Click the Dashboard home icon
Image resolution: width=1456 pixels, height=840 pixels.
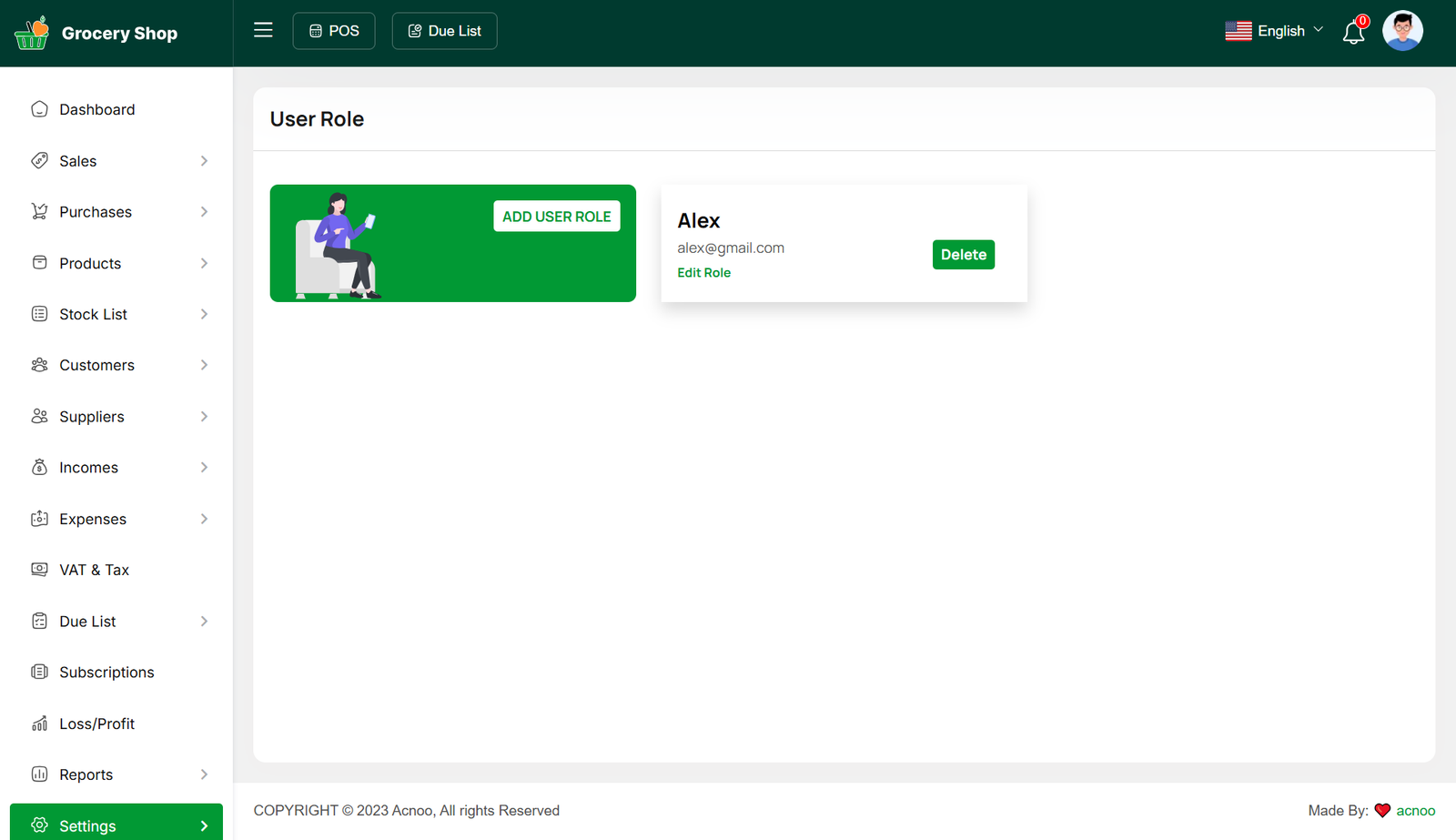pos(39,109)
